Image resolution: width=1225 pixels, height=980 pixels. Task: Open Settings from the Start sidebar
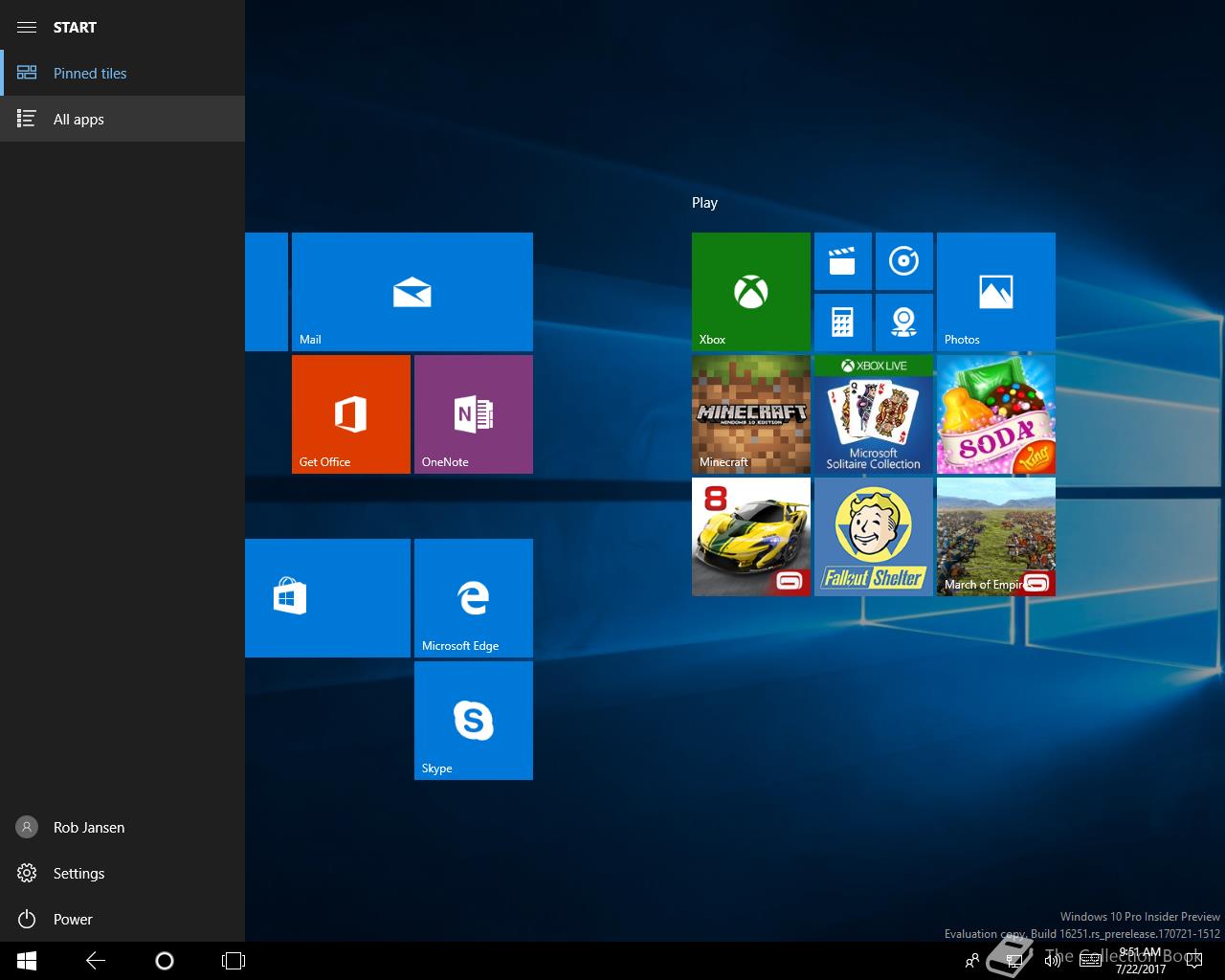[x=122, y=873]
